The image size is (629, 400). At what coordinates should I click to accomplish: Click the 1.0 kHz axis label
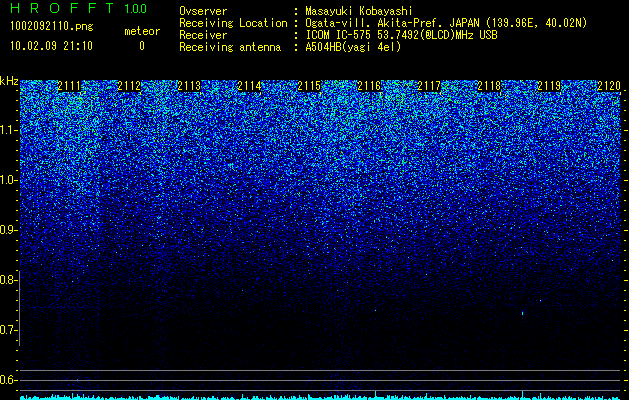[x=8, y=180]
